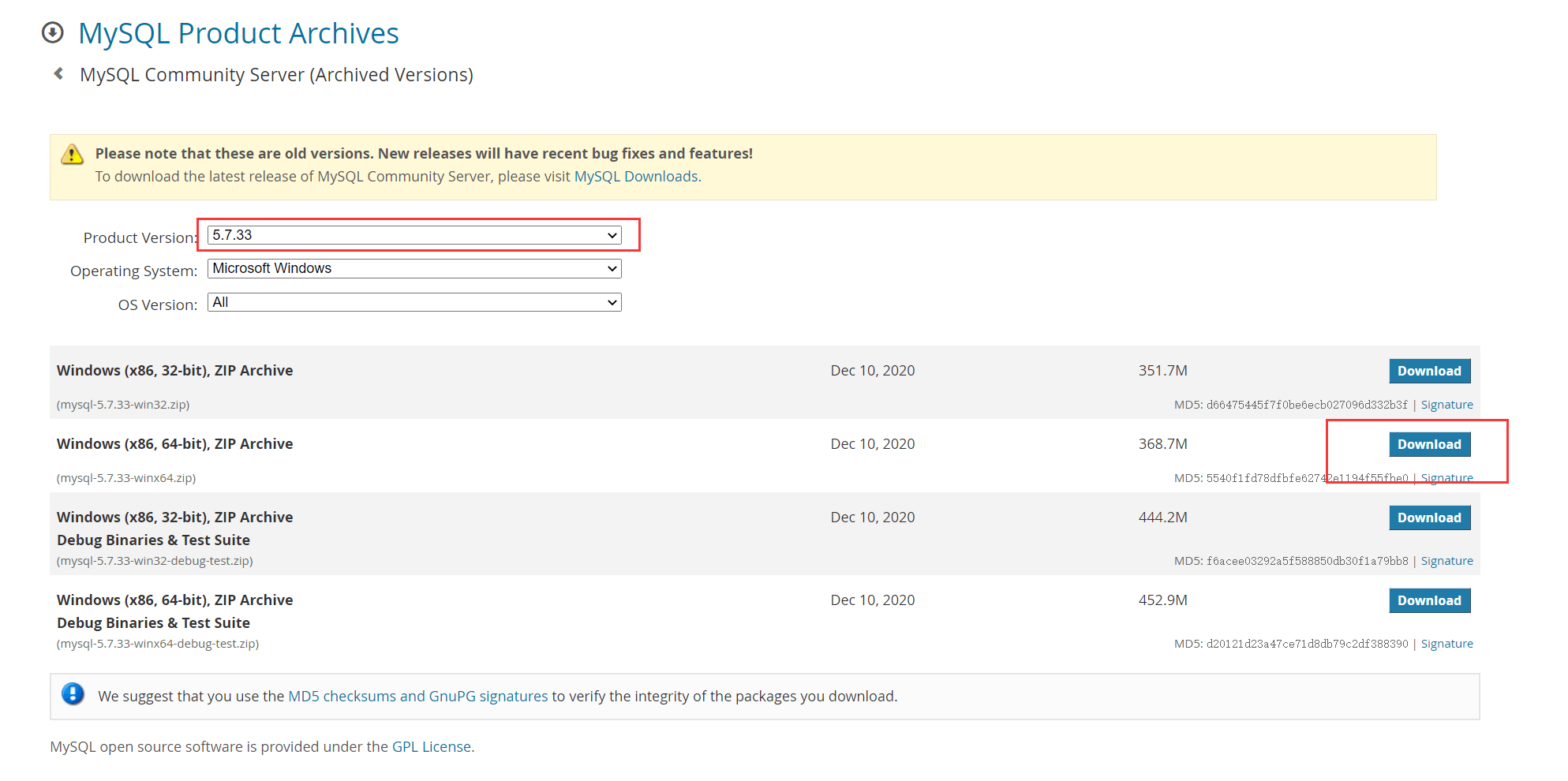Open the GPL License link
The image size is (1568, 781).
[x=431, y=747]
